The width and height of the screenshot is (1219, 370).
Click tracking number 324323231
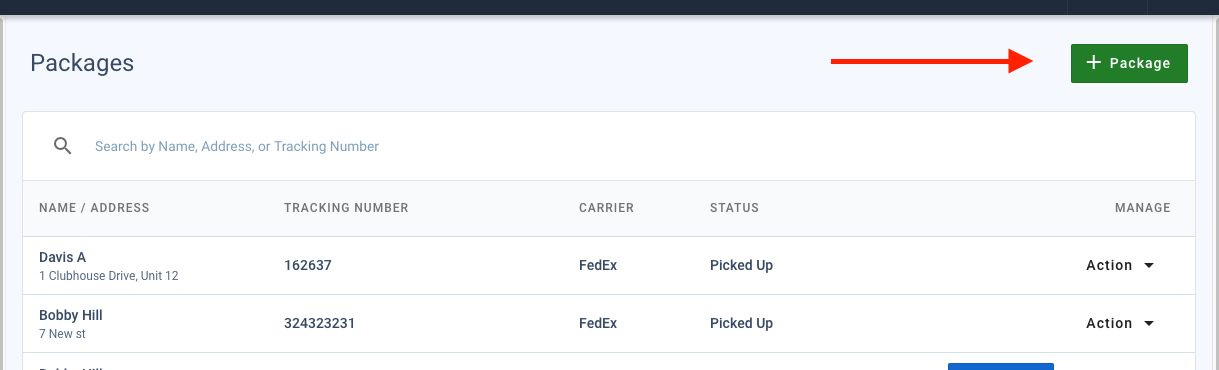[x=319, y=324]
